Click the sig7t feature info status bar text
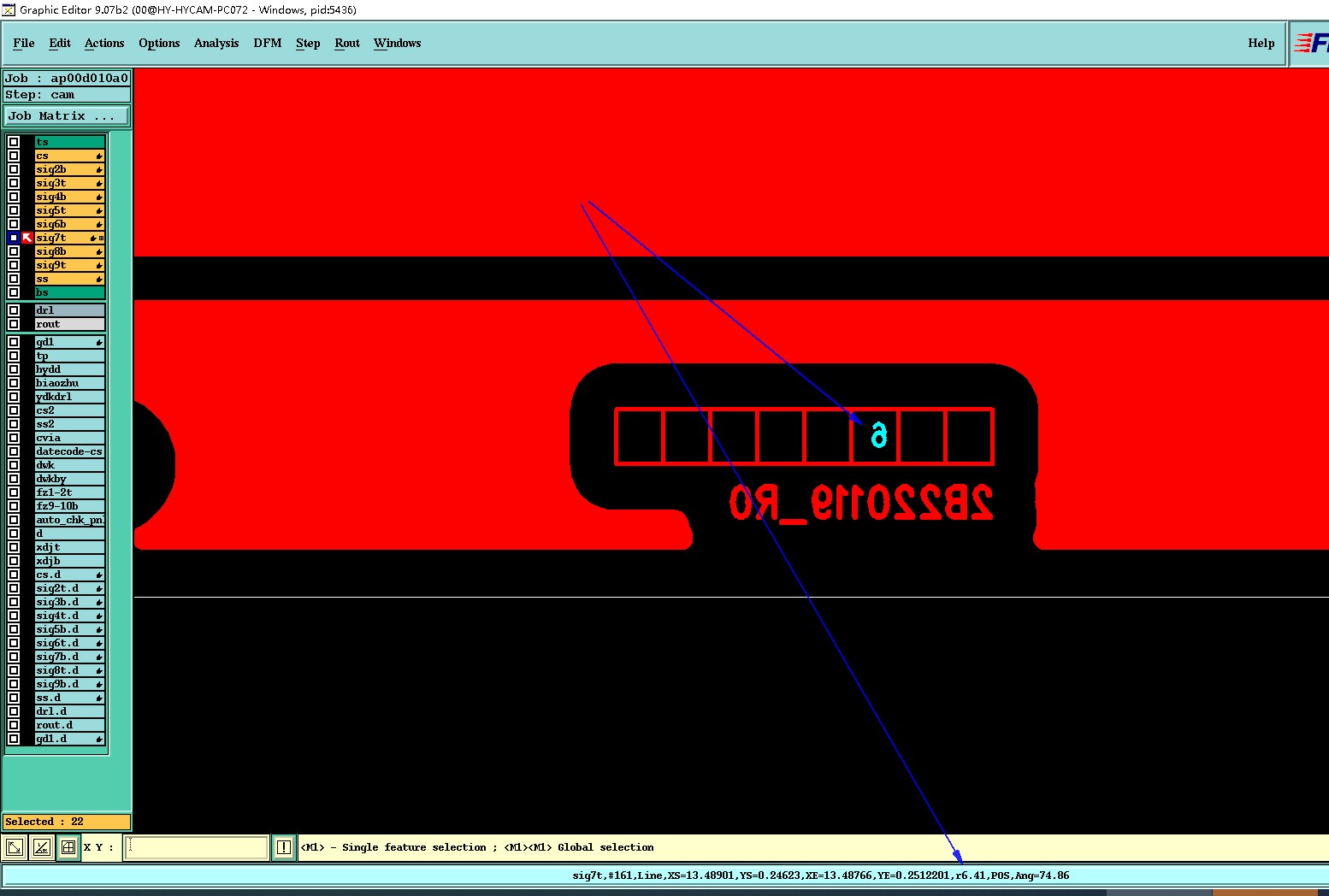 pos(821,875)
